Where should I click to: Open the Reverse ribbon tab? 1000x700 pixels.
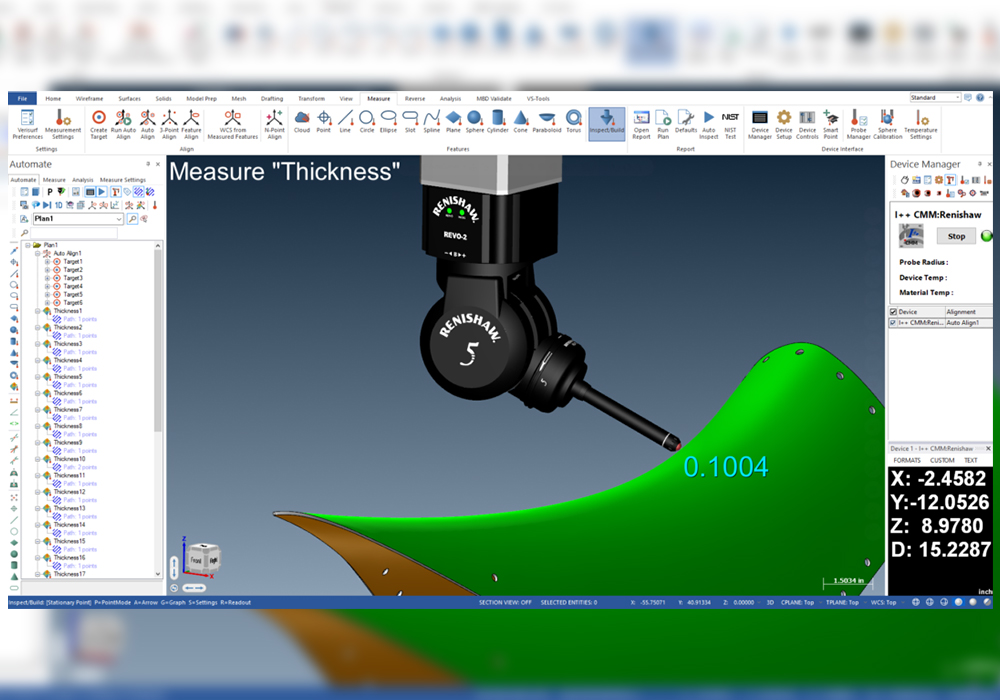[415, 98]
